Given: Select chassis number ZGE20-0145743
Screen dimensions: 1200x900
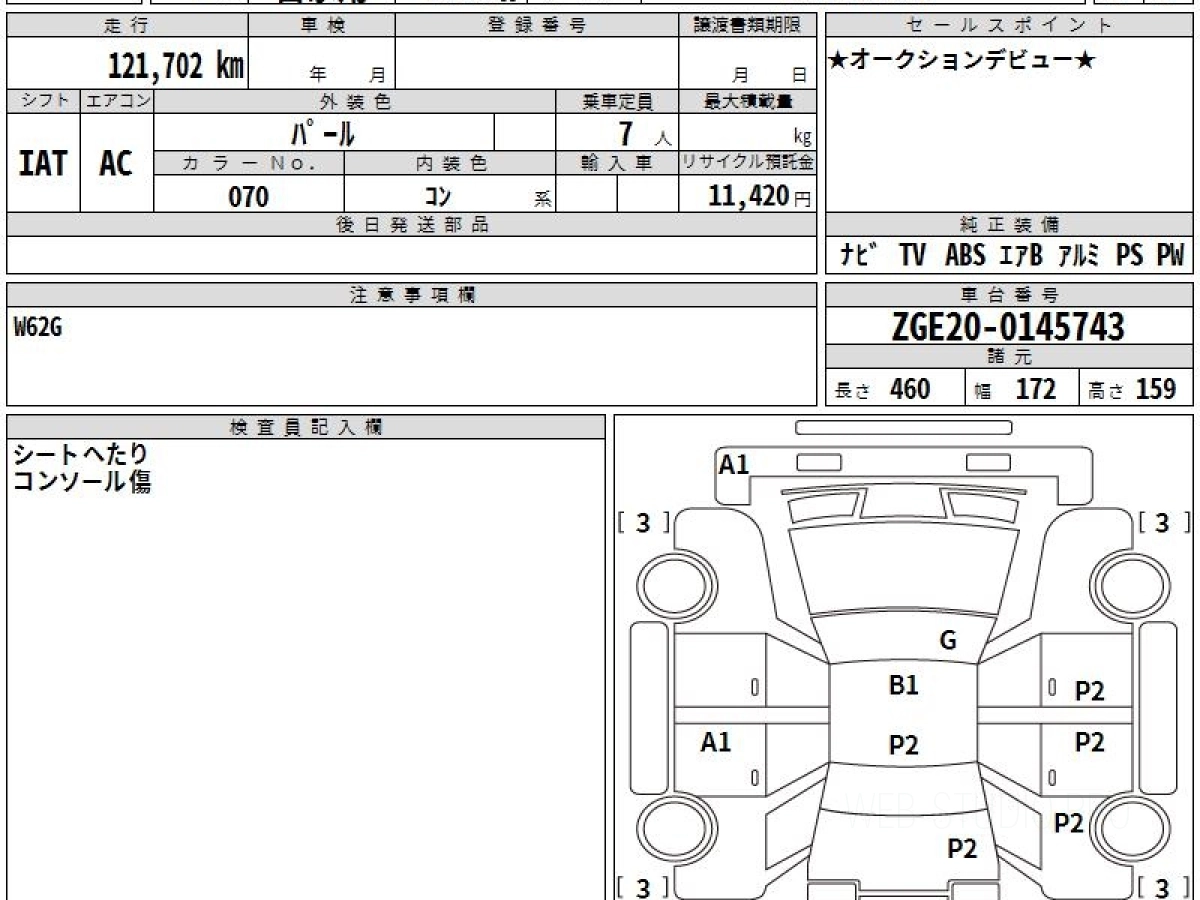Looking at the screenshot, I should (x=1008, y=327).
